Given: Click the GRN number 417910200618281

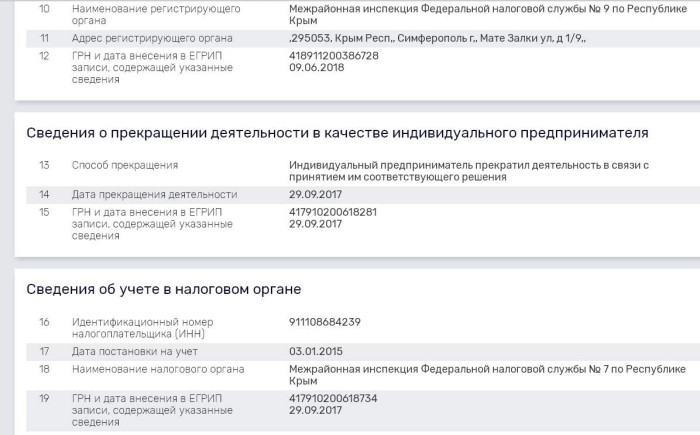Looking at the screenshot, I should 333,212.
